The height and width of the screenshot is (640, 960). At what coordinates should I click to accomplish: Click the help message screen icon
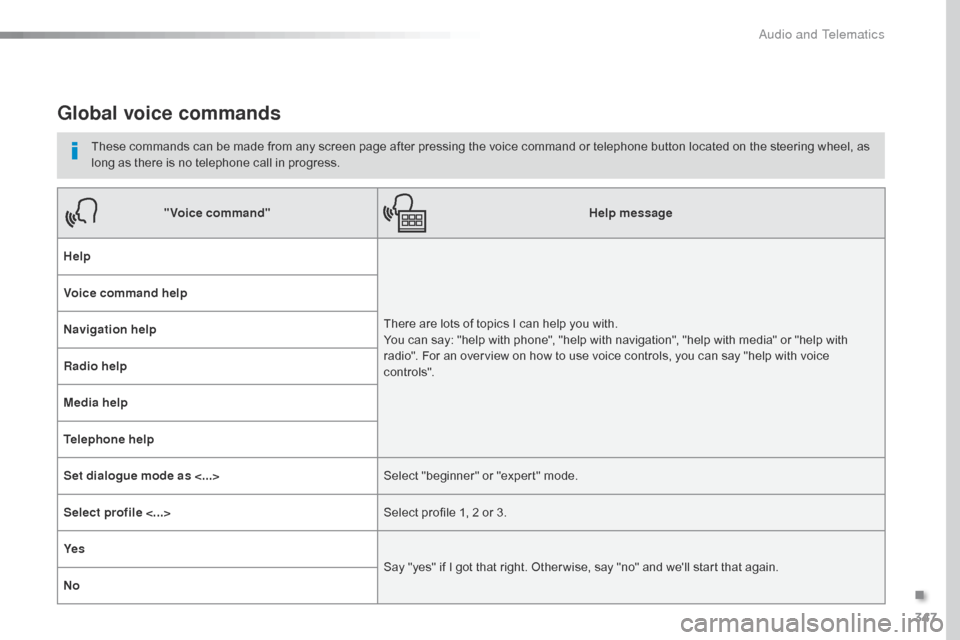tap(406, 213)
